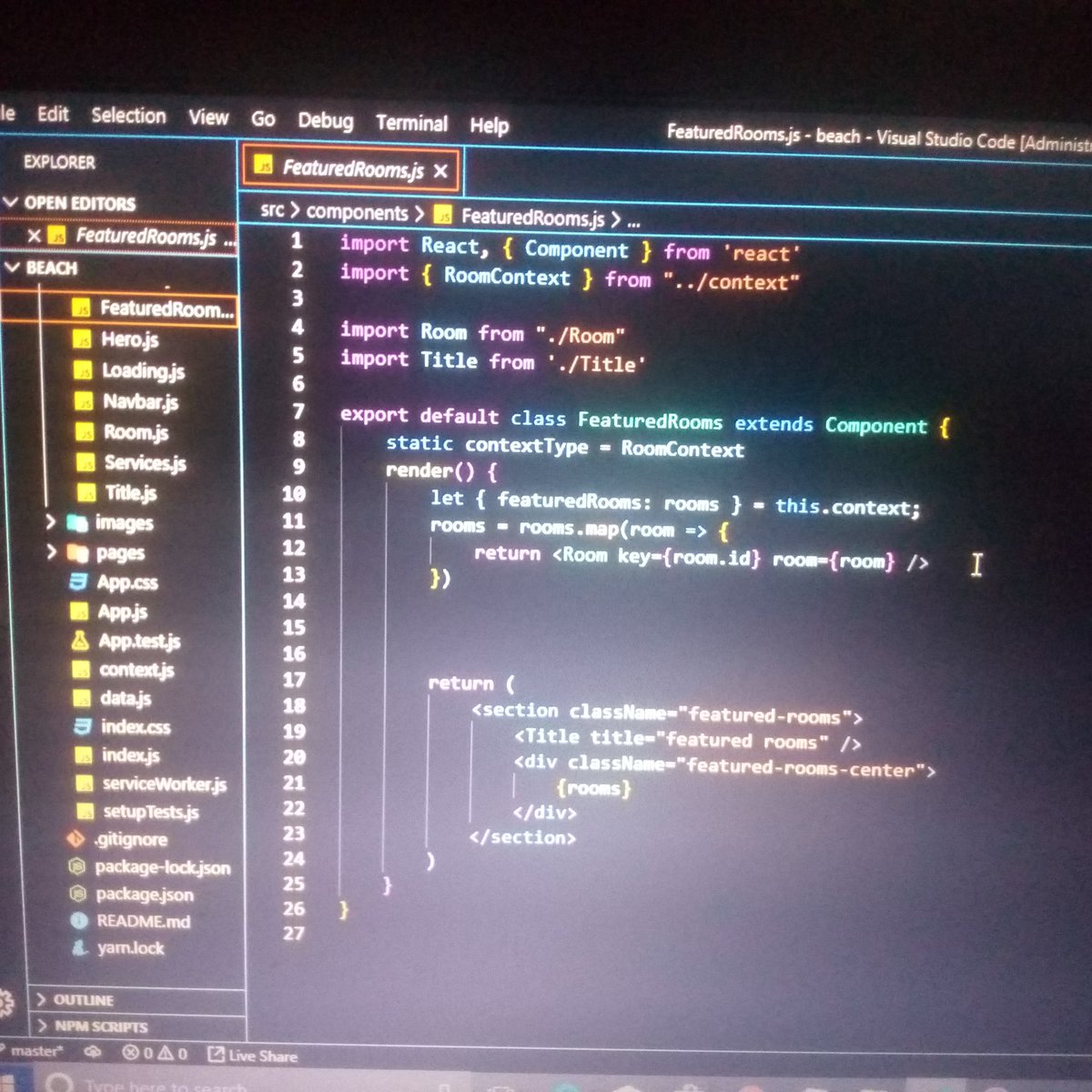
Task: Open Hero.js in explorer
Action: [130, 339]
